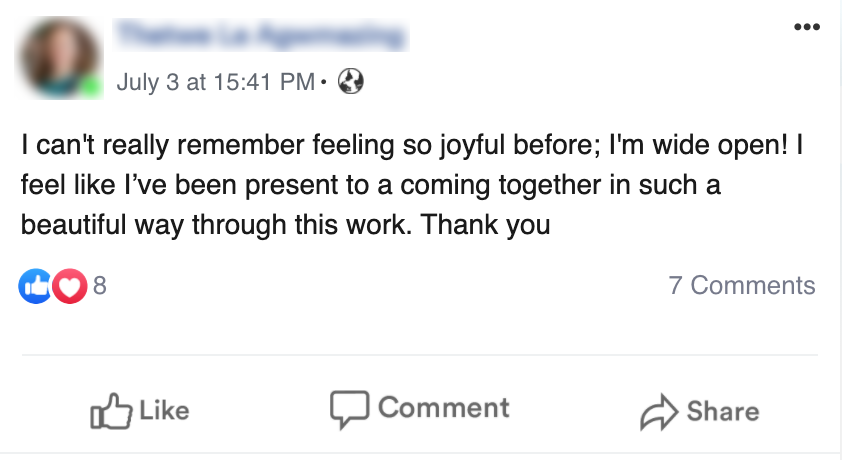Click the arrow icon beside Share
This screenshot has height=460, width=842.
658,411
